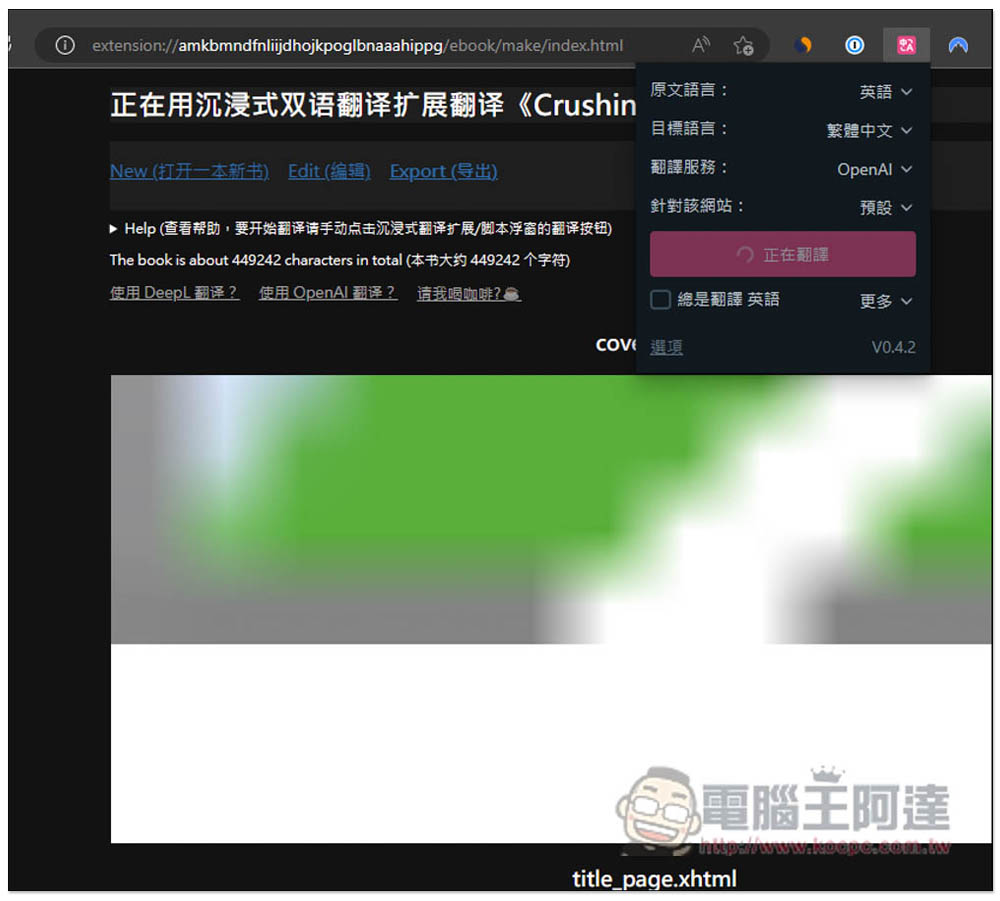The width and height of the screenshot is (1000, 901).
Task: Click the Export (导出) link
Action: (443, 171)
